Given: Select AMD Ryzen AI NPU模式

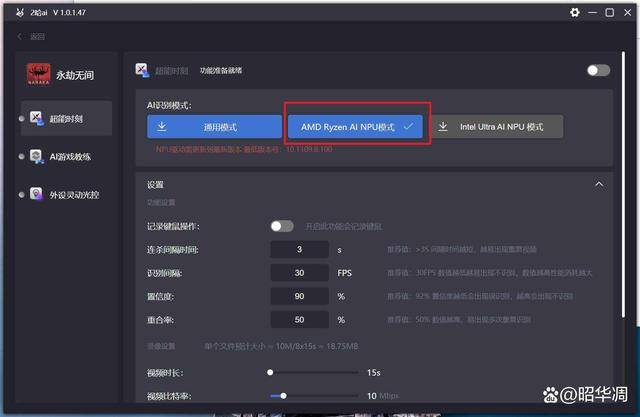Looking at the screenshot, I should pos(355,126).
